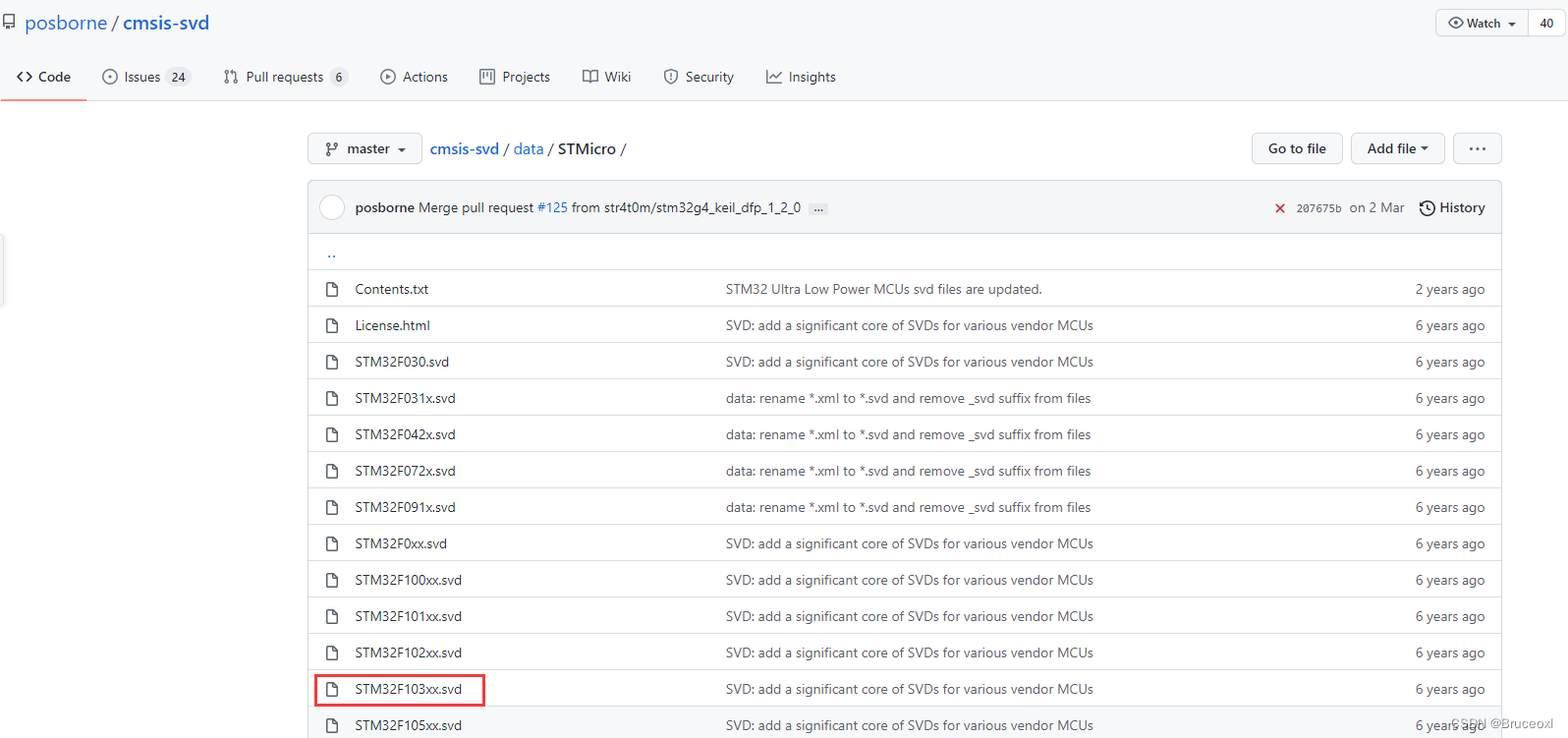Open Contents.txt file
Screen dimensions: 1568x738
[392, 289]
